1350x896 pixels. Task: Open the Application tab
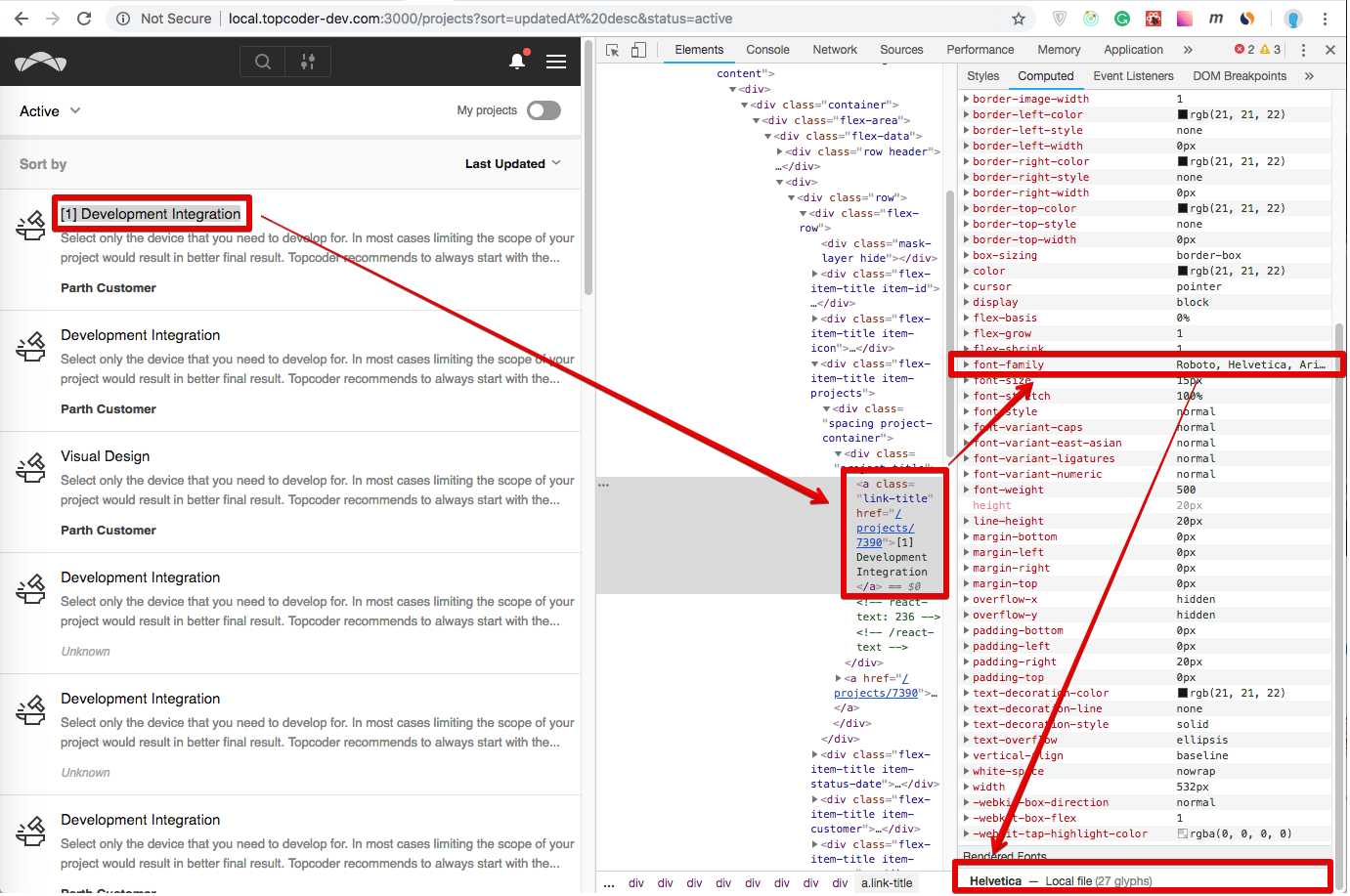(1133, 50)
